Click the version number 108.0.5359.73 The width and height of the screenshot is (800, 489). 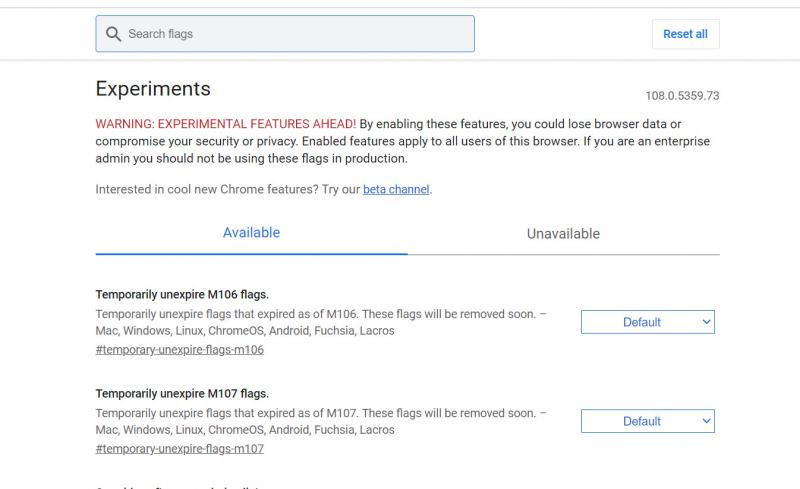[682, 96]
